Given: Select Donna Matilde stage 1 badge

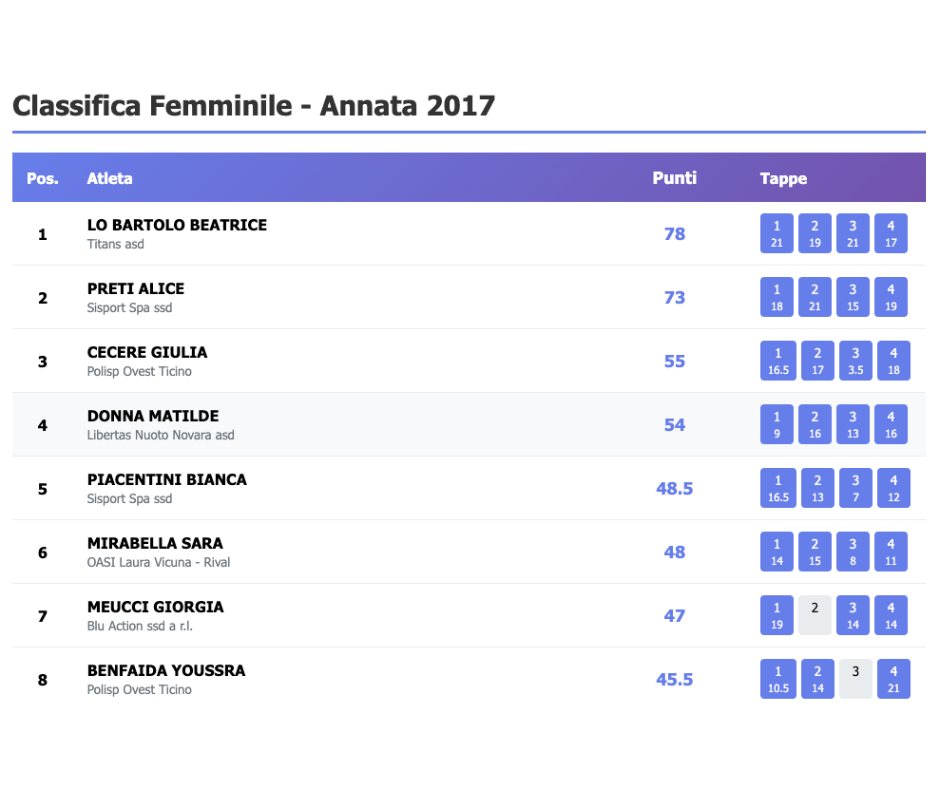Looking at the screenshot, I should click(x=777, y=424).
